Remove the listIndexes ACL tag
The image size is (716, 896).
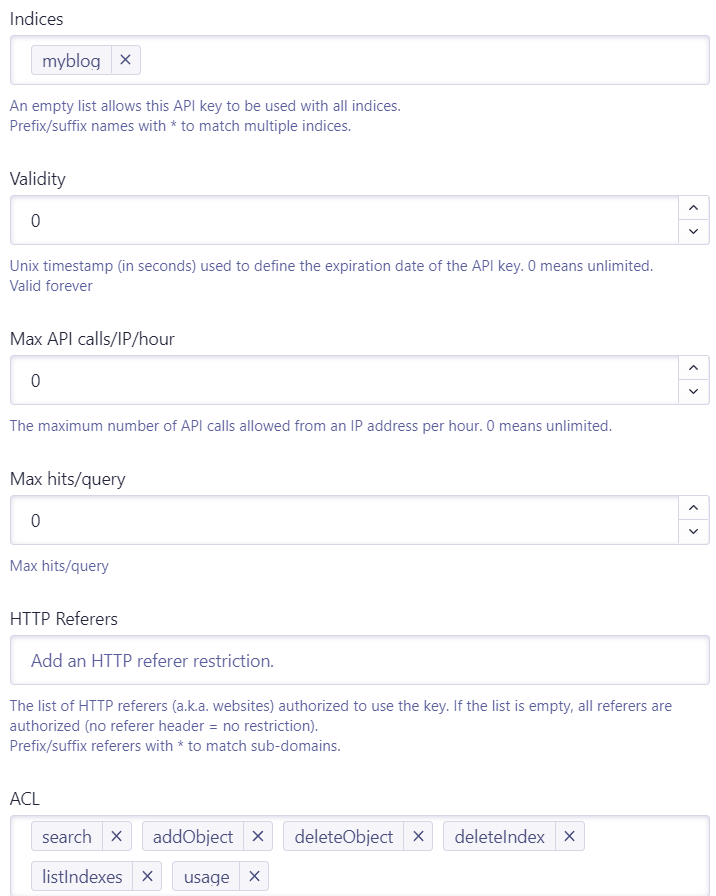click(x=146, y=877)
